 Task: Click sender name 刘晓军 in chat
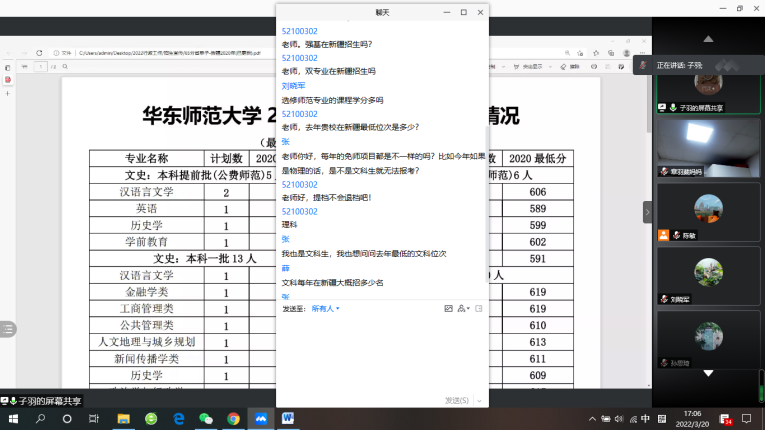tap(293, 85)
